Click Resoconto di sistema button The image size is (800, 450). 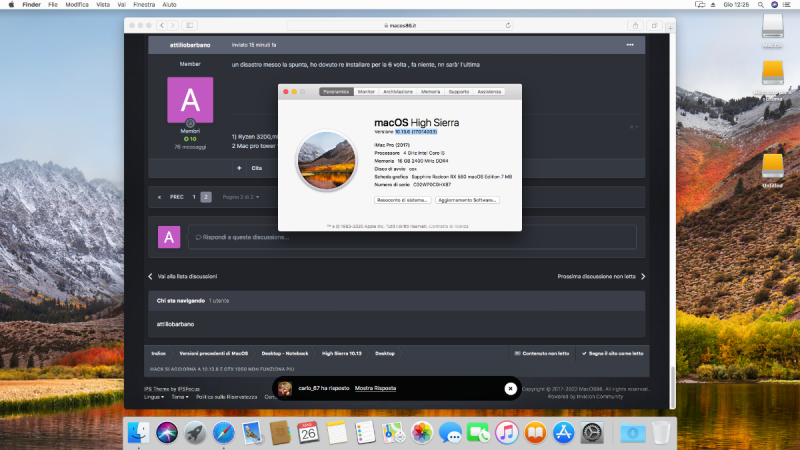[x=403, y=200]
